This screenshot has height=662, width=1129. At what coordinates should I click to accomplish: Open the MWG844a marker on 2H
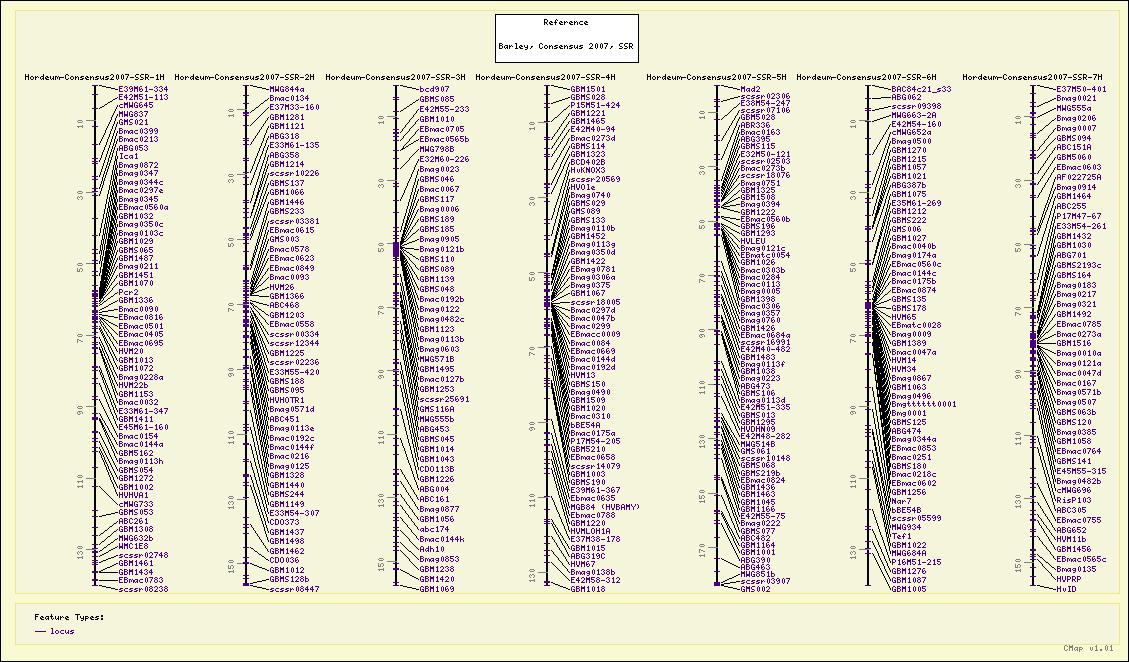288,89
